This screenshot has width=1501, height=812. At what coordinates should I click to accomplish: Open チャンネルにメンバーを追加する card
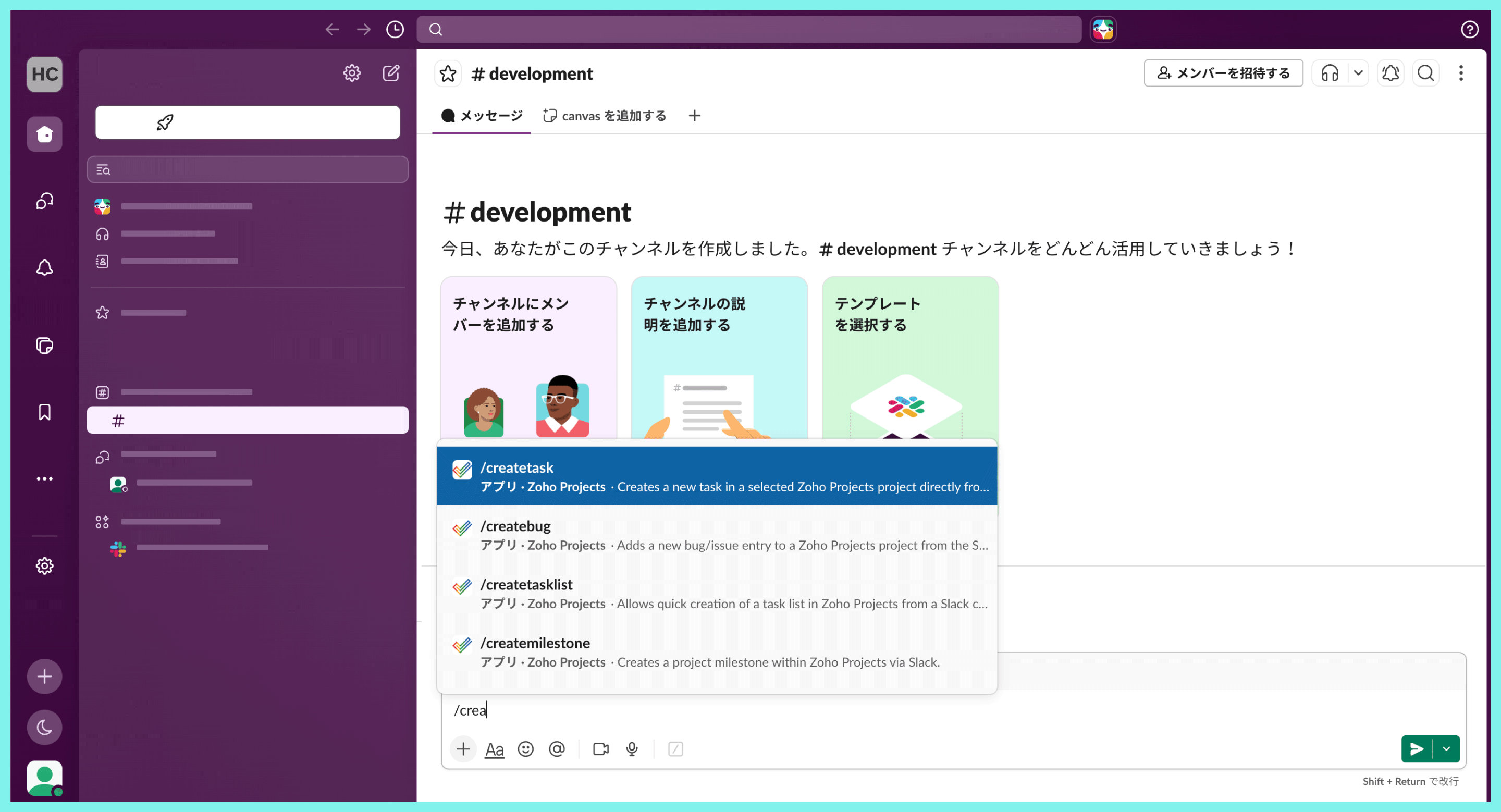528,357
